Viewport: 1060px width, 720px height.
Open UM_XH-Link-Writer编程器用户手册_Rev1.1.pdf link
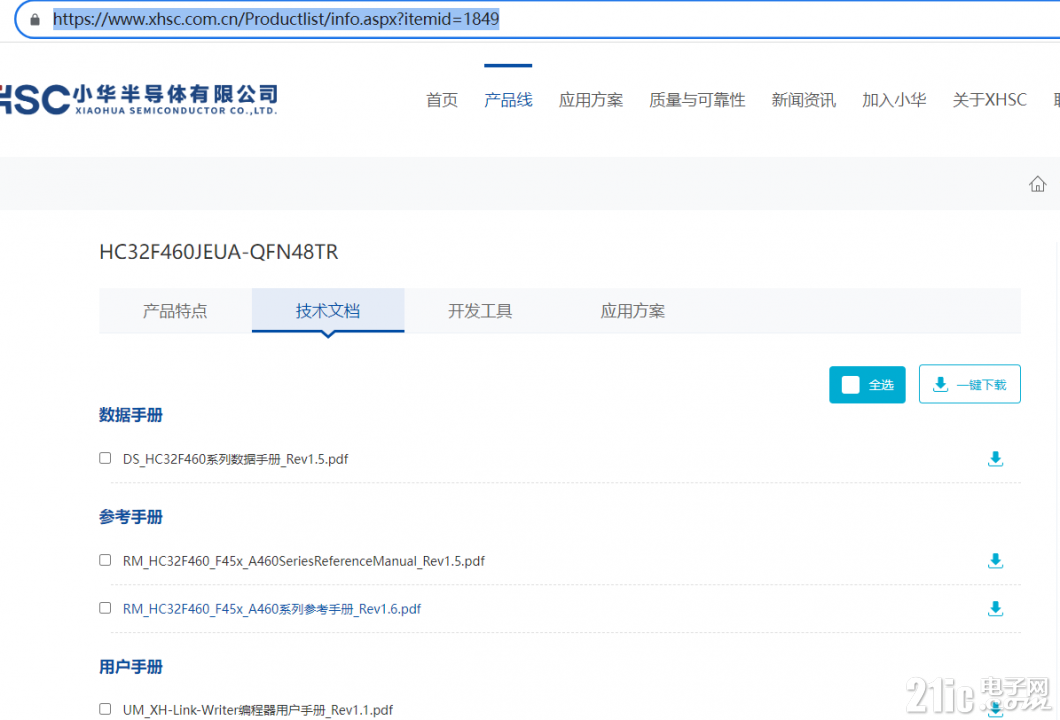tap(258, 710)
